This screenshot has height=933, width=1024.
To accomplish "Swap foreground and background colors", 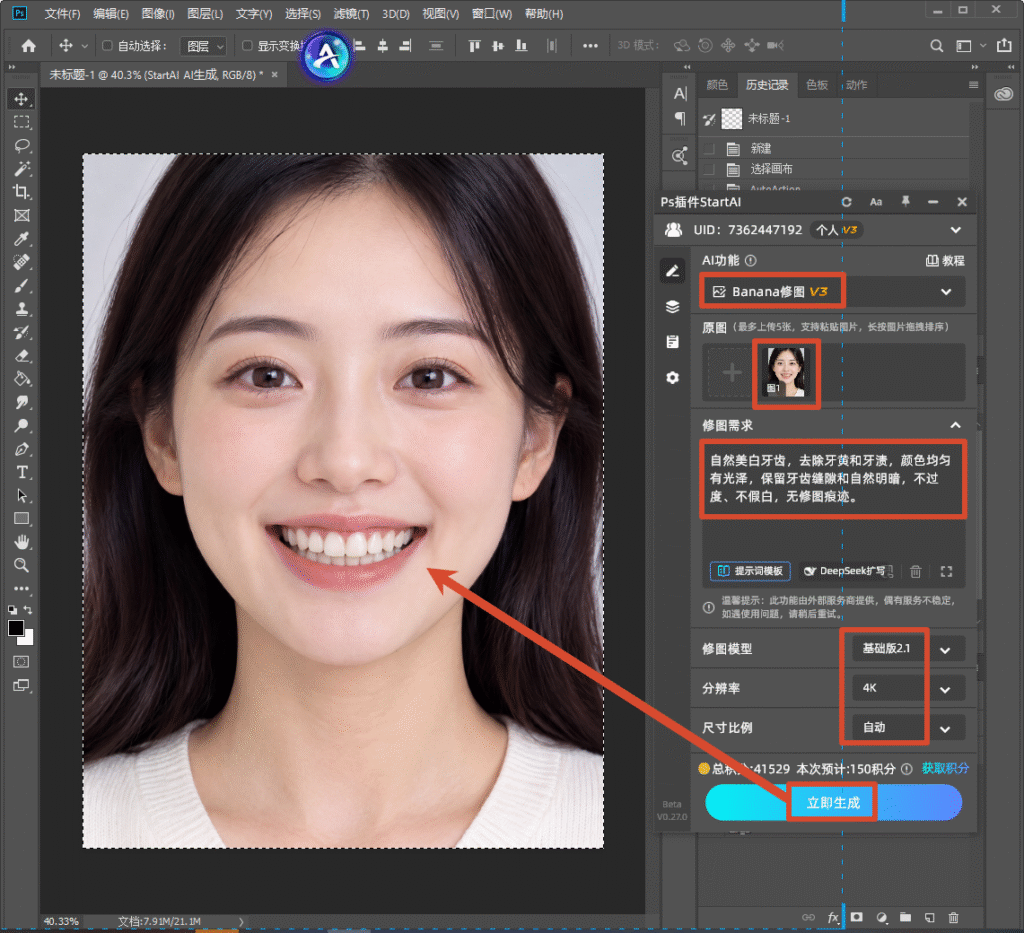I will (x=28, y=609).
